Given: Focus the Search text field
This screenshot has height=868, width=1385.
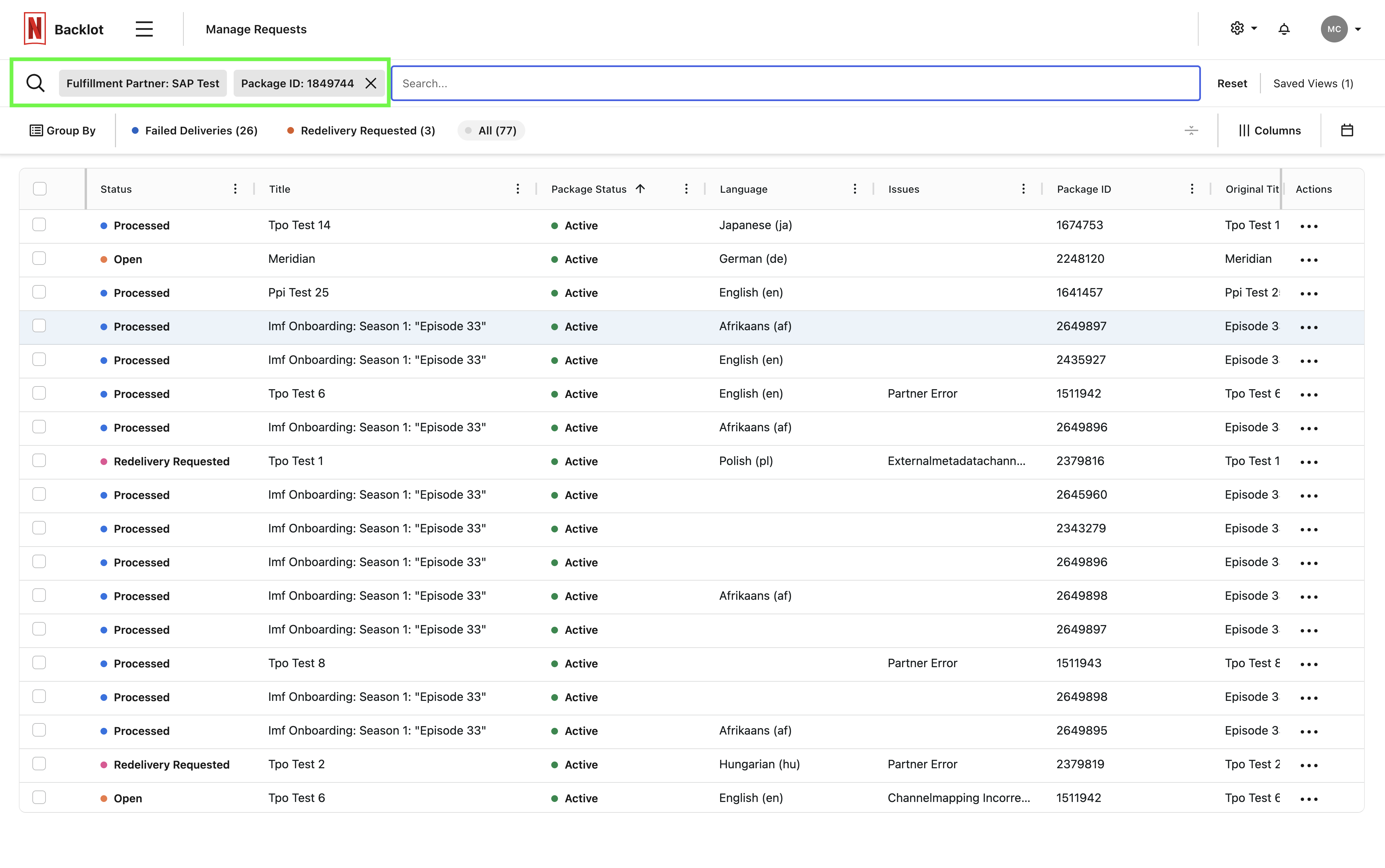Looking at the screenshot, I should coord(795,83).
